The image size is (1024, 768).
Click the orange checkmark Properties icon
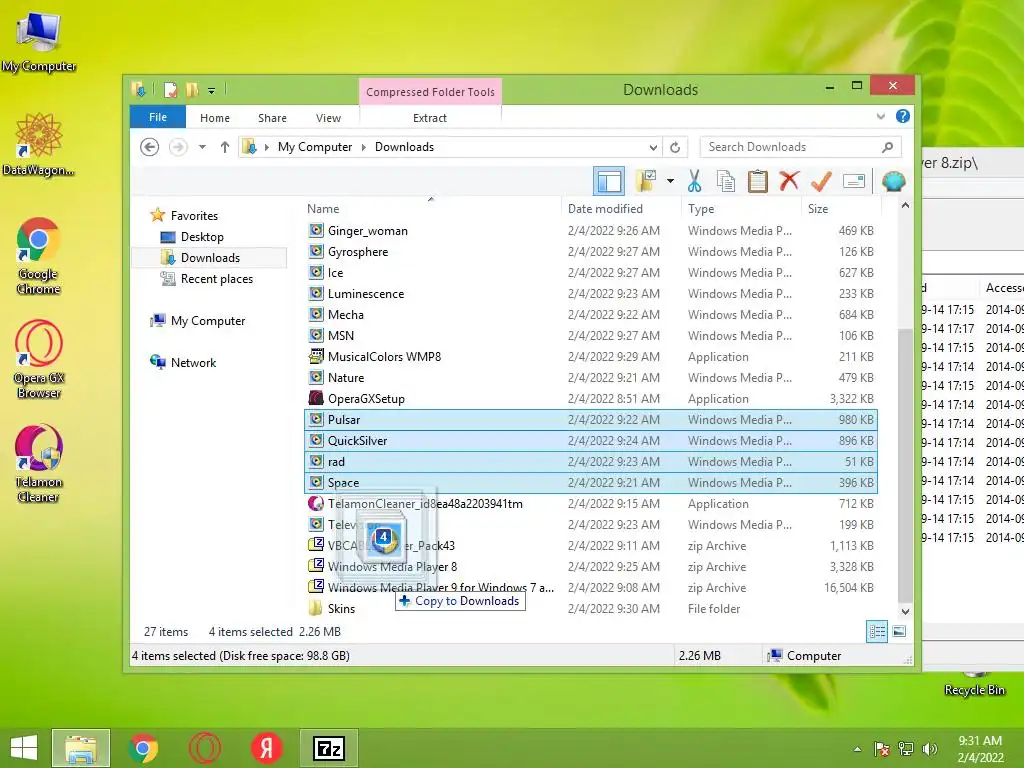821,181
